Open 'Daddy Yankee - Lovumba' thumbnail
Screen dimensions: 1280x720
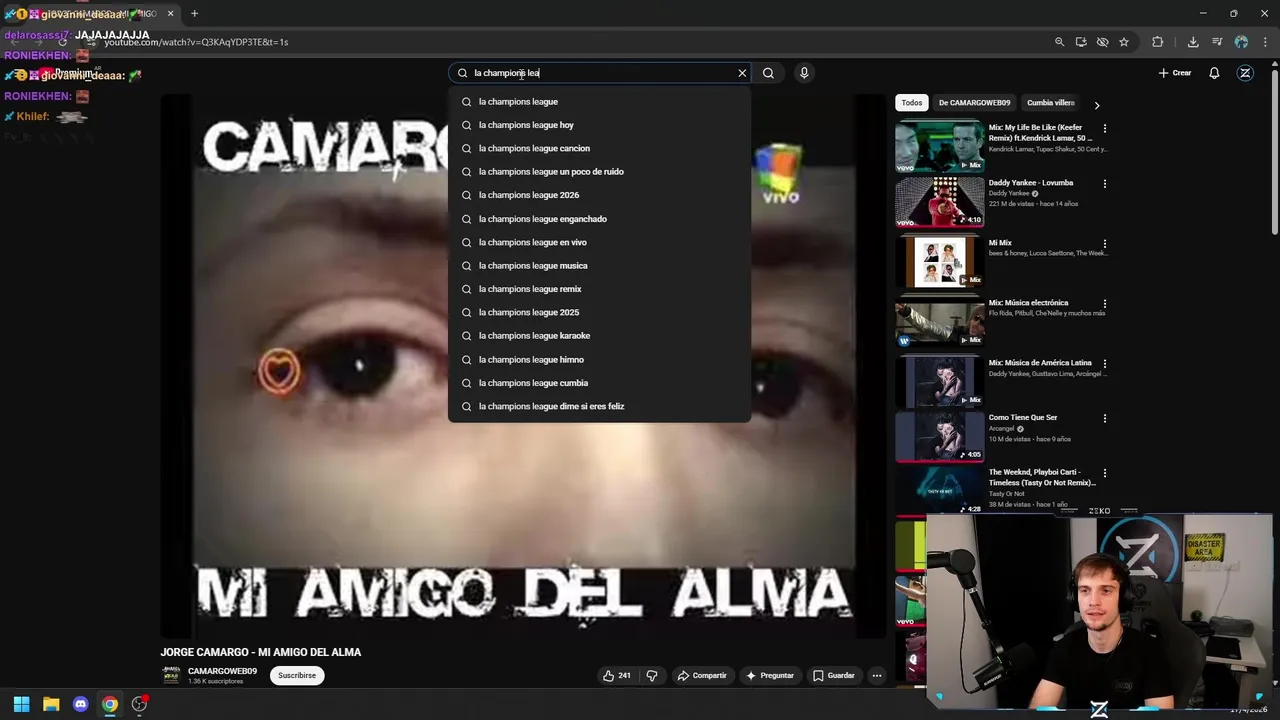tap(940, 202)
